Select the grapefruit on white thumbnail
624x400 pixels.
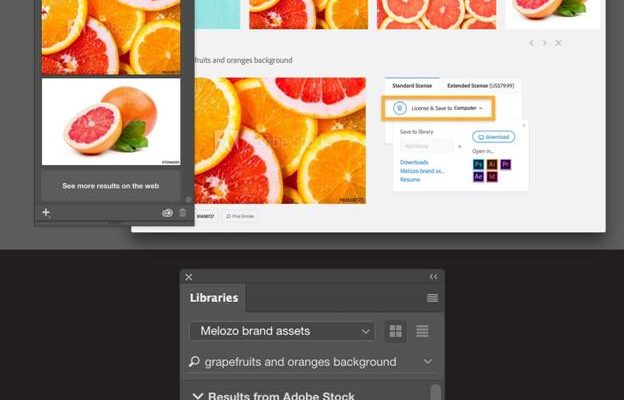(x=111, y=122)
